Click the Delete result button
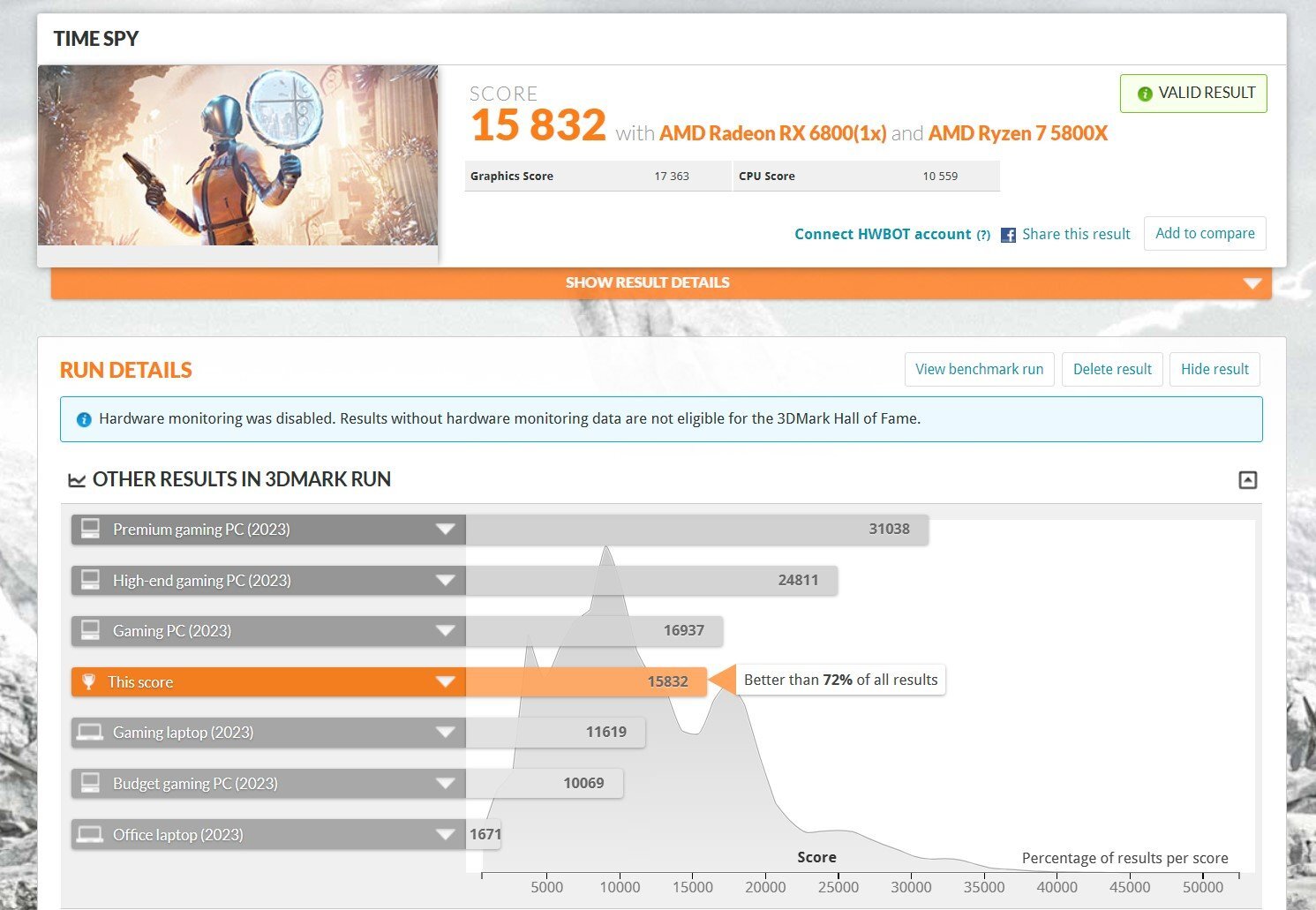1316x910 pixels. pos(1112,369)
